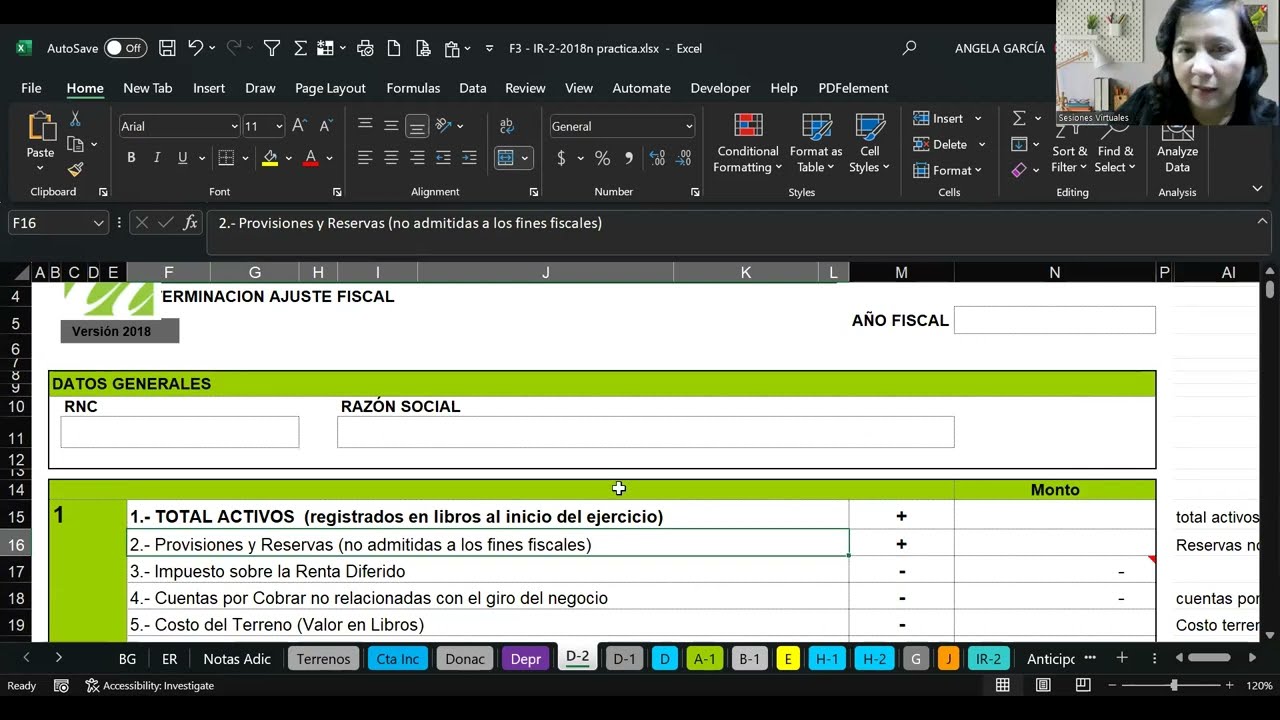Open the search magnifier in the title bar

coord(909,48)
